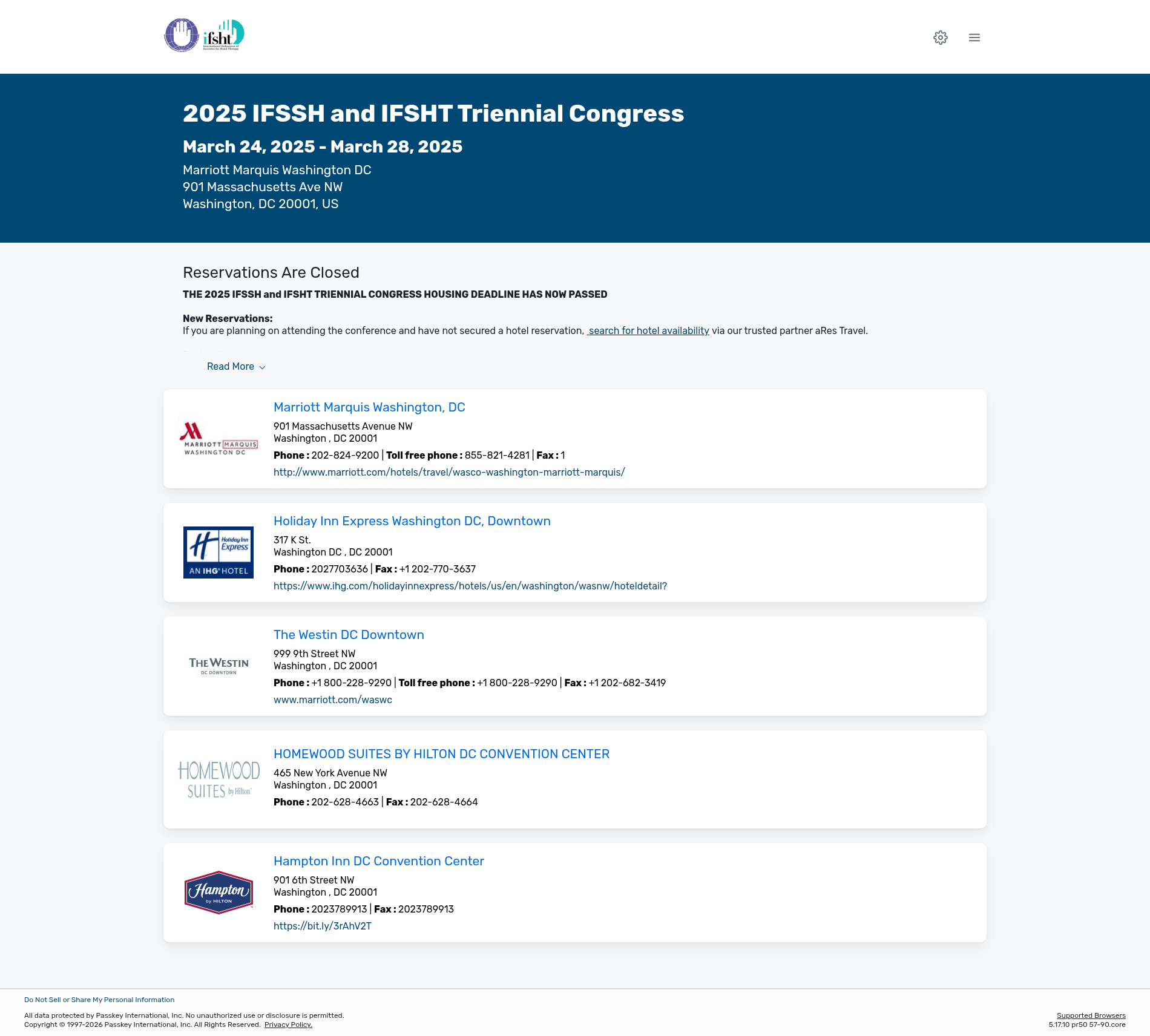Click the Holiday Inn Express logo
The width and height of the screenshot is (1150, 1036).
[x=218, y=552]
